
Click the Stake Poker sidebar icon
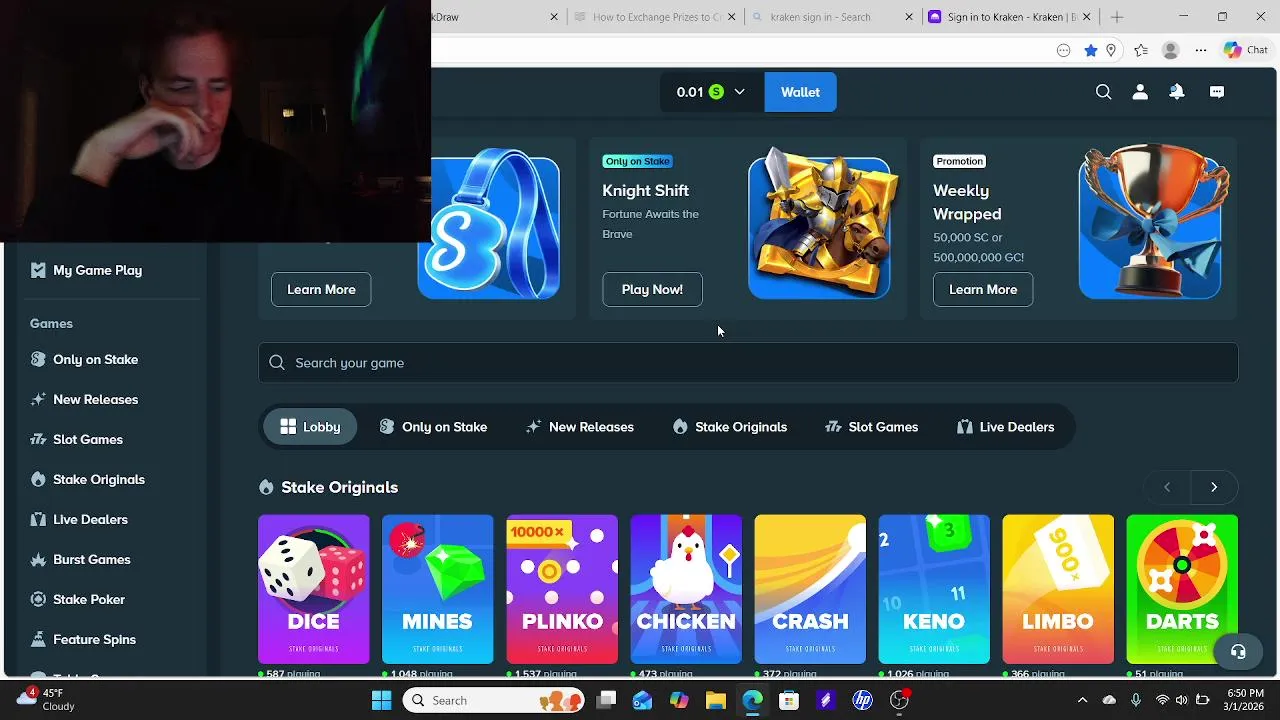coord(38,599)
